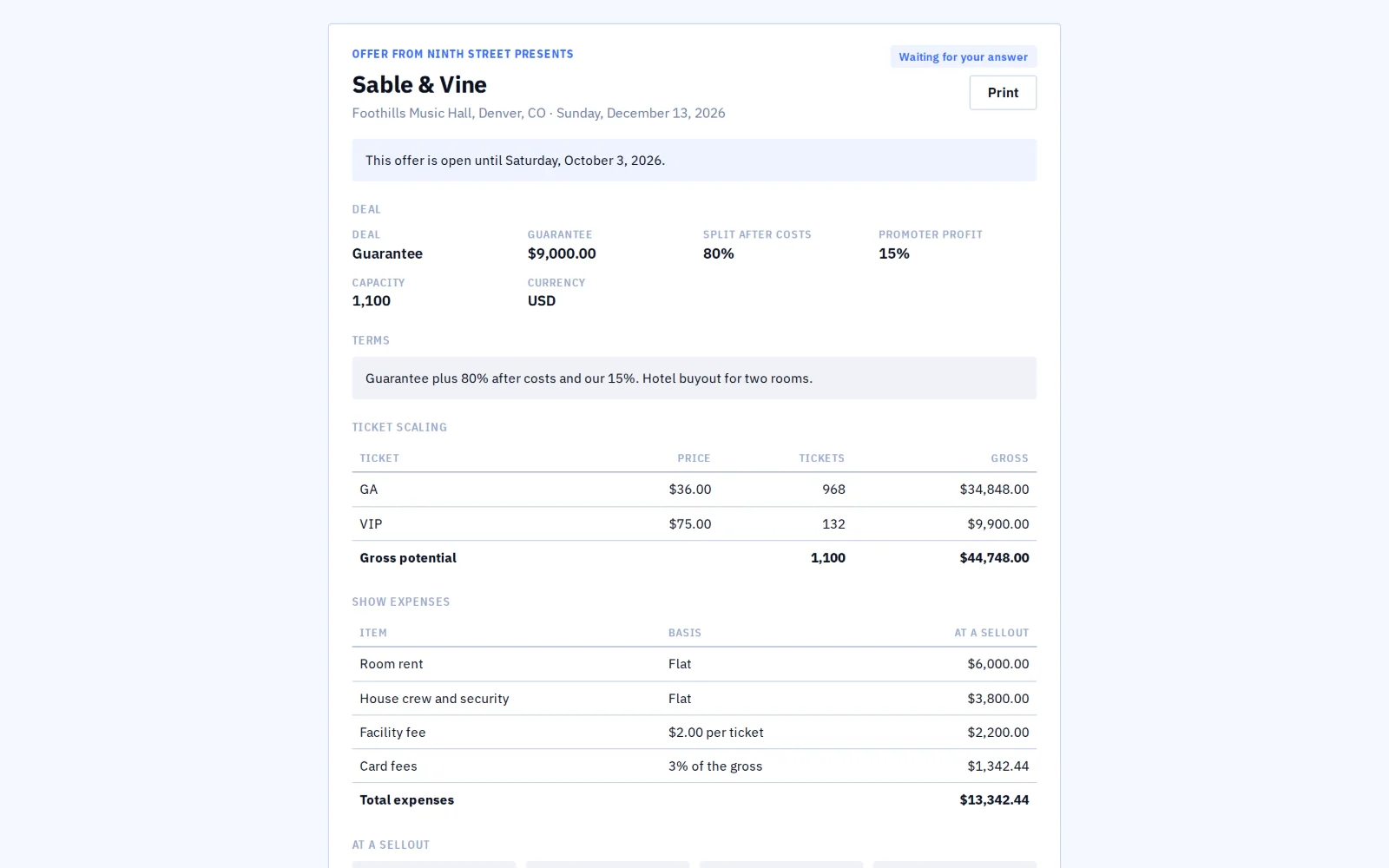Select the GA price '$36.00'
This screenshot has width=1389, height=868.
pyautogui.click(x=690, y=490)
